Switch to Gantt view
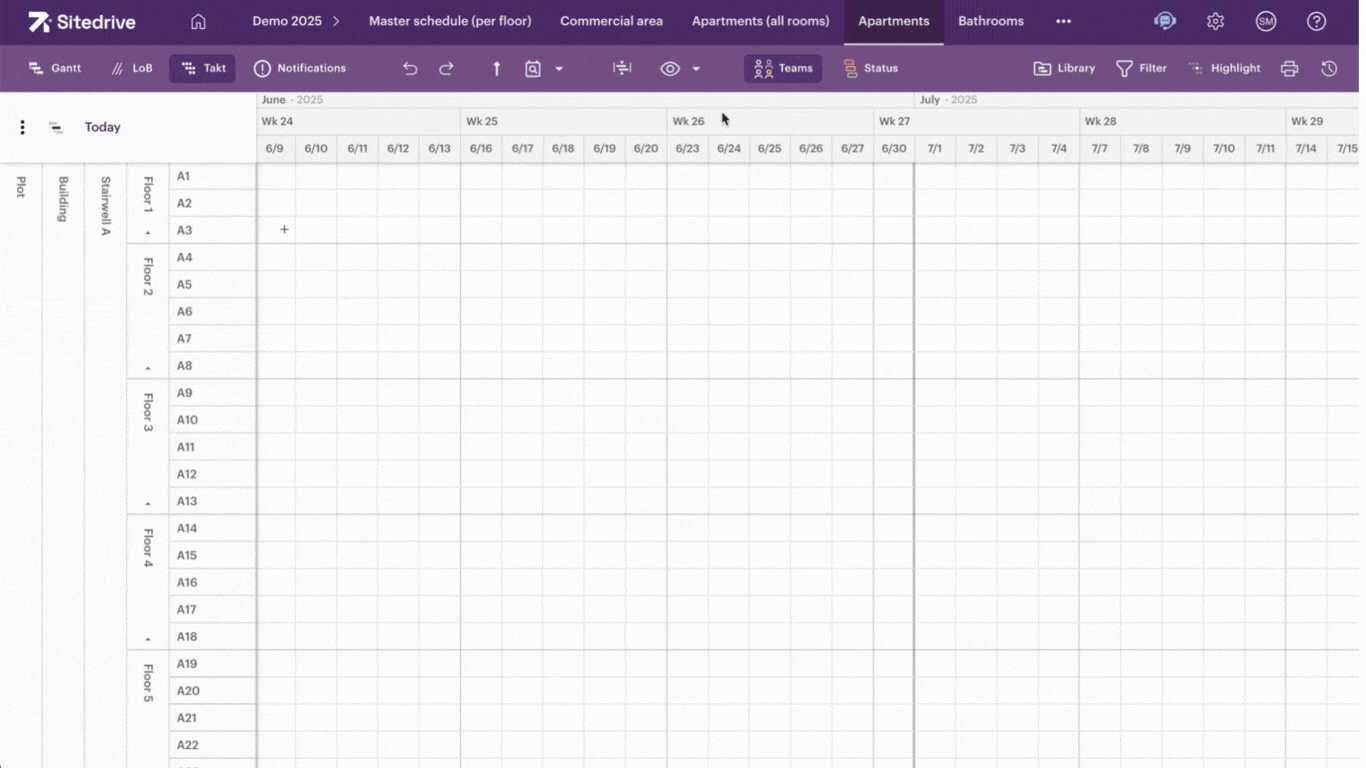 click(x=55, y=68)
